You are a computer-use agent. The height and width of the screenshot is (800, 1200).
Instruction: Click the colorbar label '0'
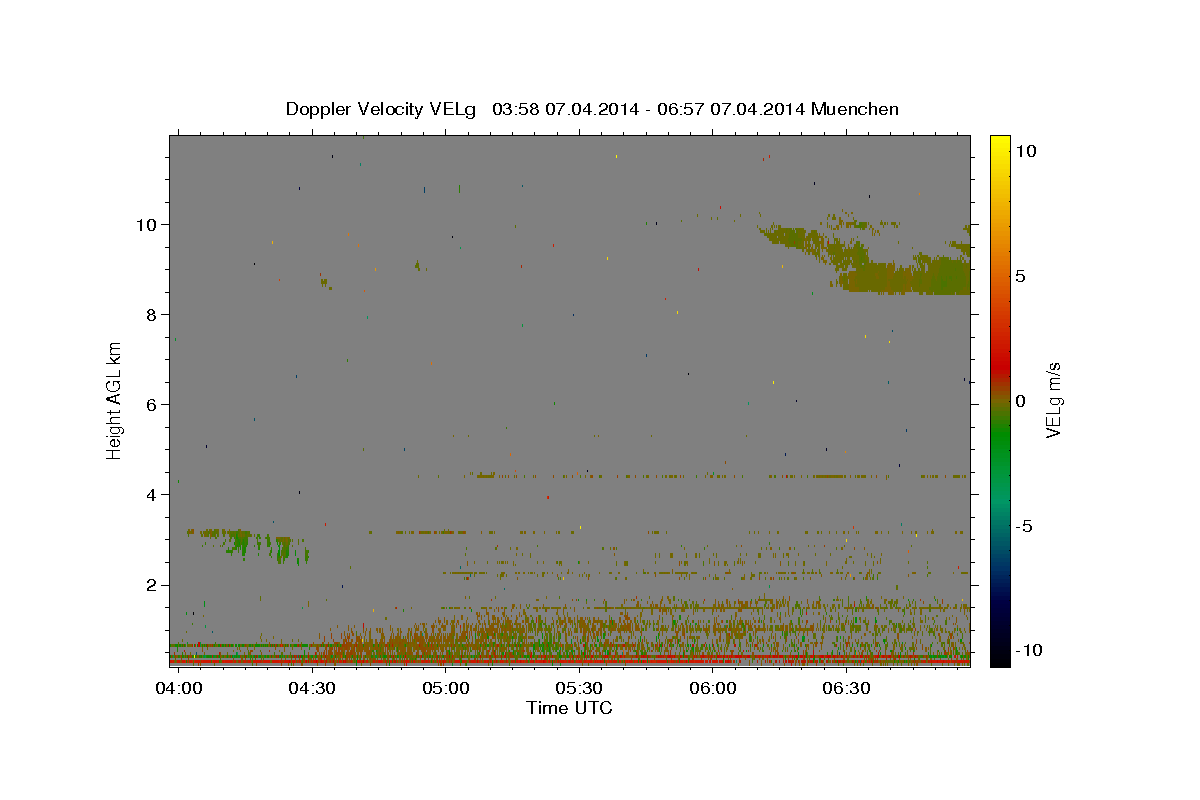[x=1019, y=401]
